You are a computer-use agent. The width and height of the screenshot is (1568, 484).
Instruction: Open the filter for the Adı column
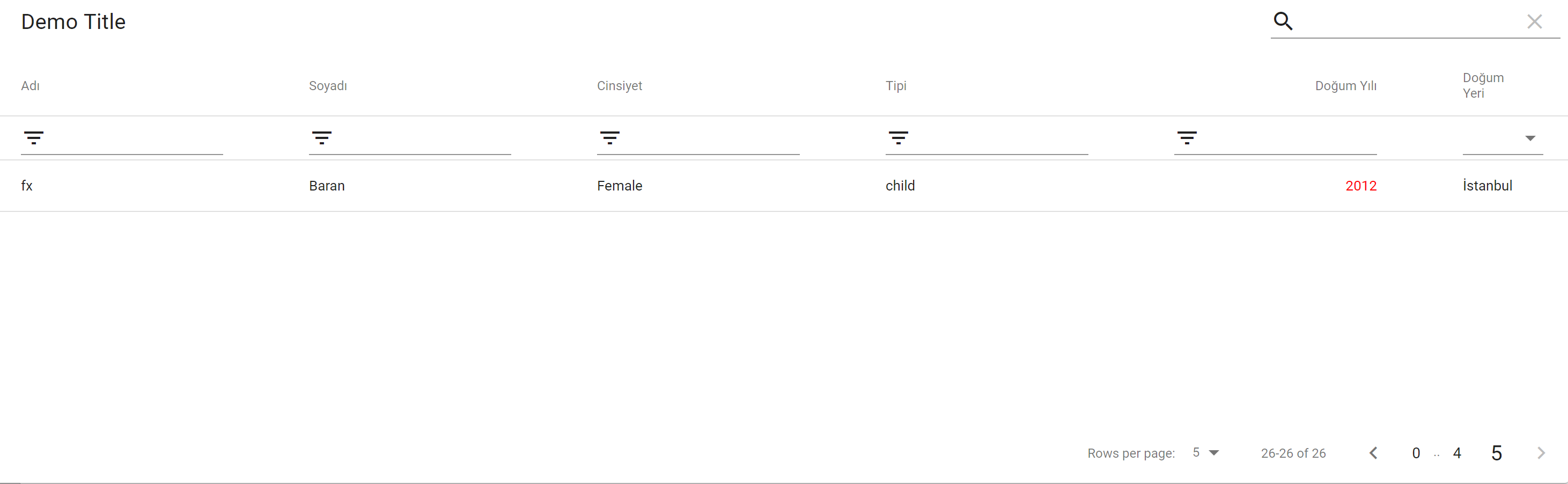click(35, 137)
